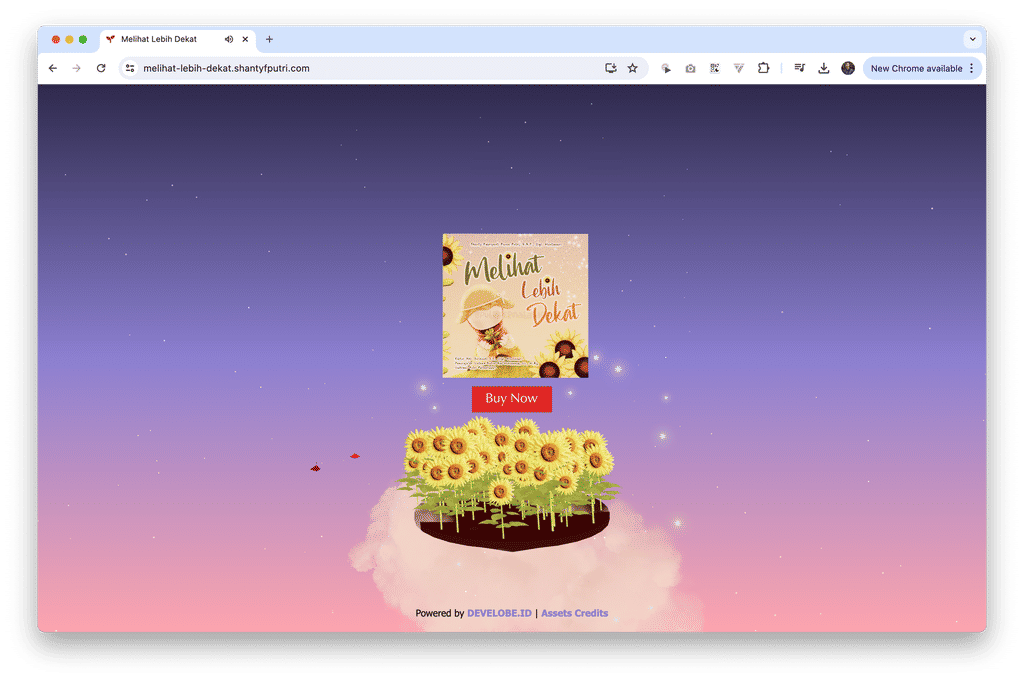The height and width of the screenshot is (682, 1024).
Task: Open the Assets Credits link
Action: [x=574, y=613]
